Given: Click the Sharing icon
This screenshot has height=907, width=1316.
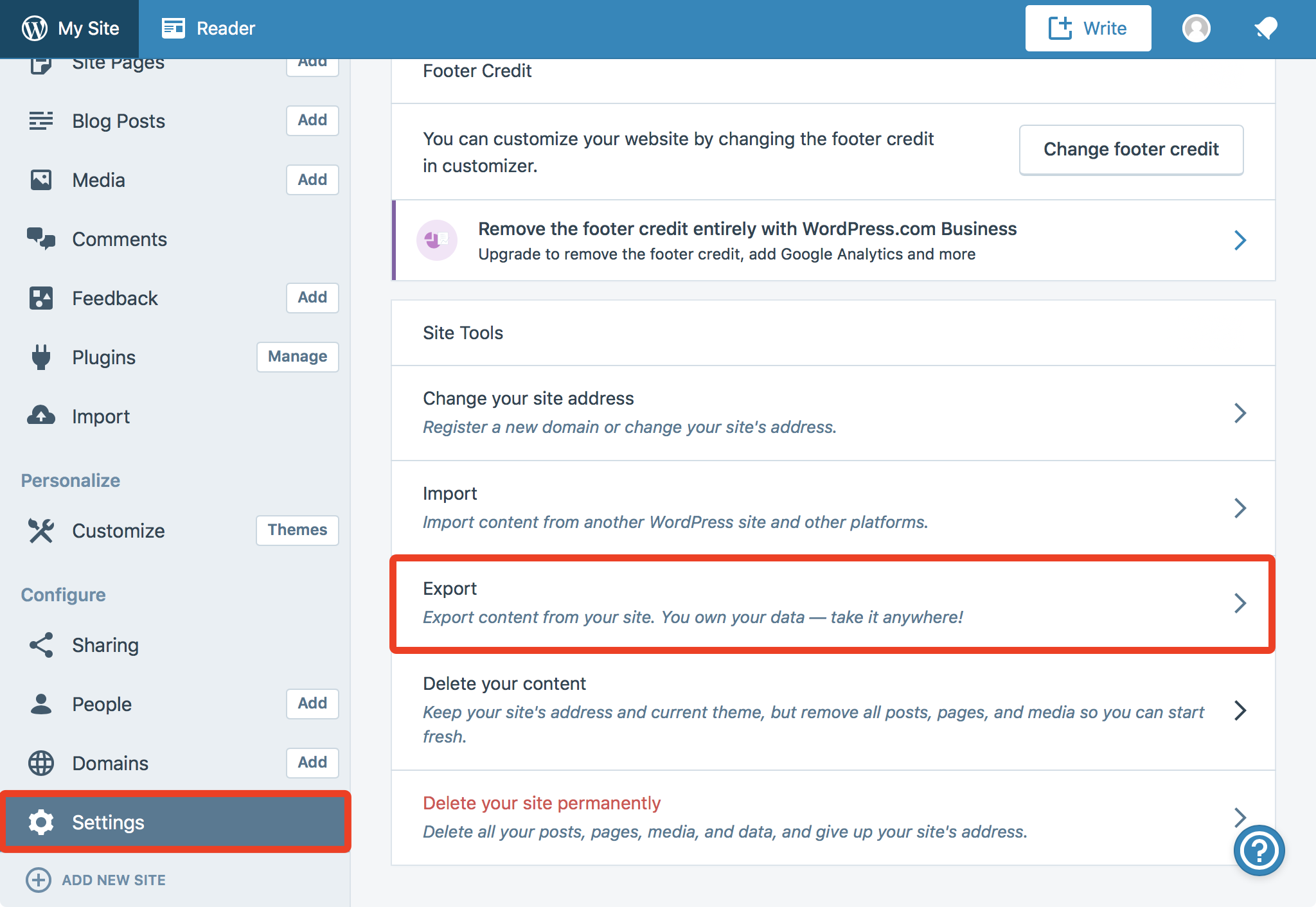Looking at the screenshot, I should [x=41, y=645].
